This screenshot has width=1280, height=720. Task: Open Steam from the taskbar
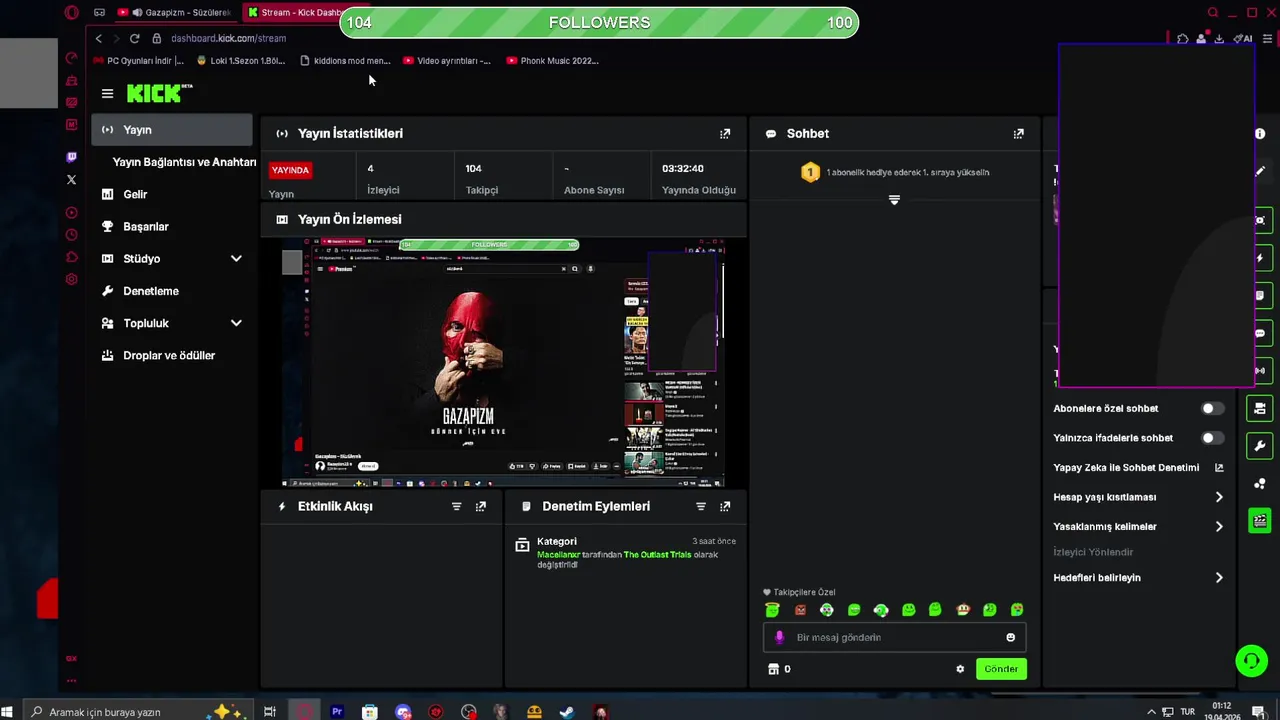[x=566, y=712]
